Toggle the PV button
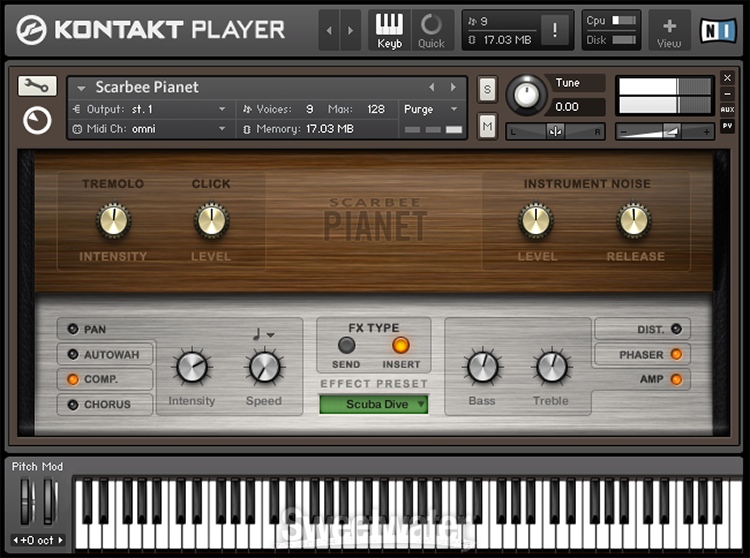750x558 pixels. click(x=728, y=126)
